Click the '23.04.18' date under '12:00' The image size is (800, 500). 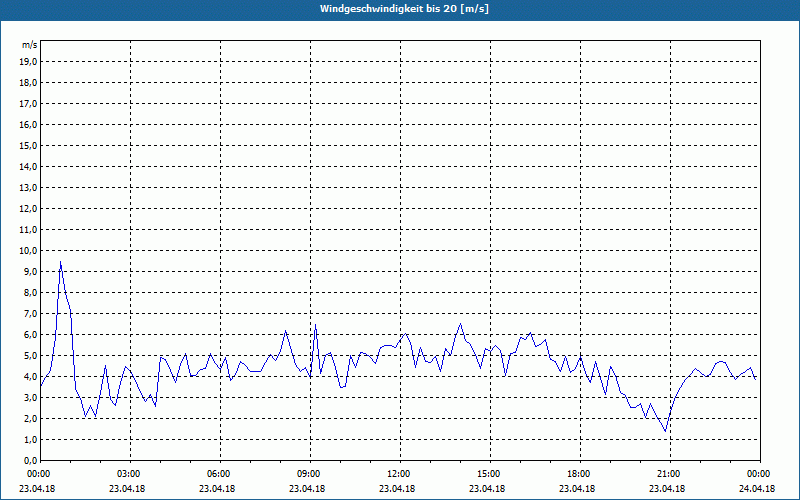(x=397, y=489)
